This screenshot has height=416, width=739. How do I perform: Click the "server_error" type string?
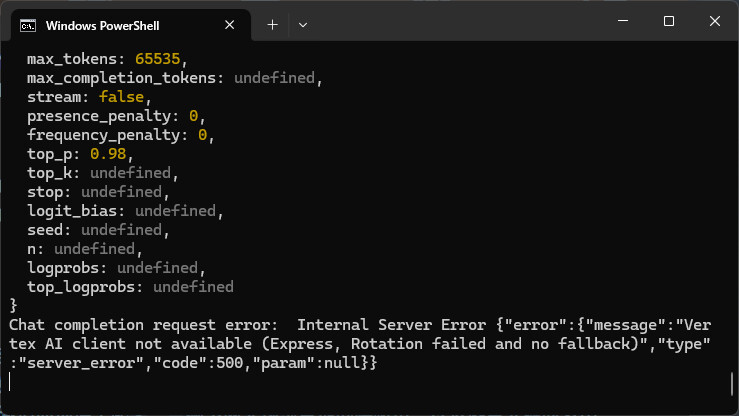click(63, 362)
